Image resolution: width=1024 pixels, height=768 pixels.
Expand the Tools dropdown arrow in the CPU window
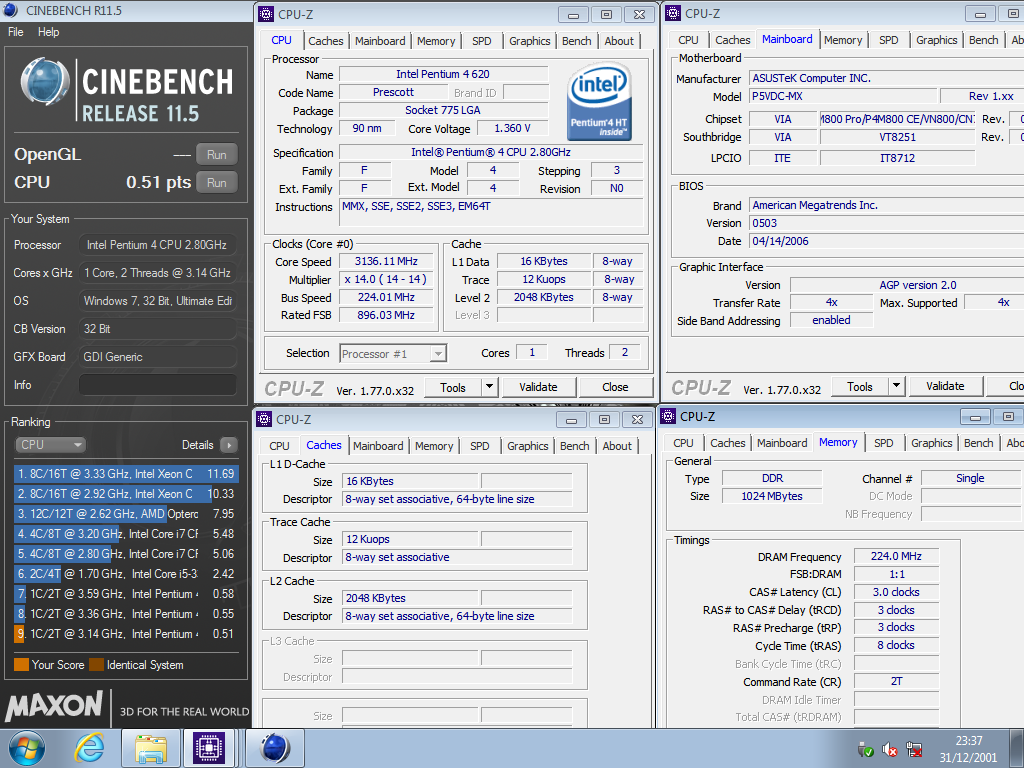(489, 387)
